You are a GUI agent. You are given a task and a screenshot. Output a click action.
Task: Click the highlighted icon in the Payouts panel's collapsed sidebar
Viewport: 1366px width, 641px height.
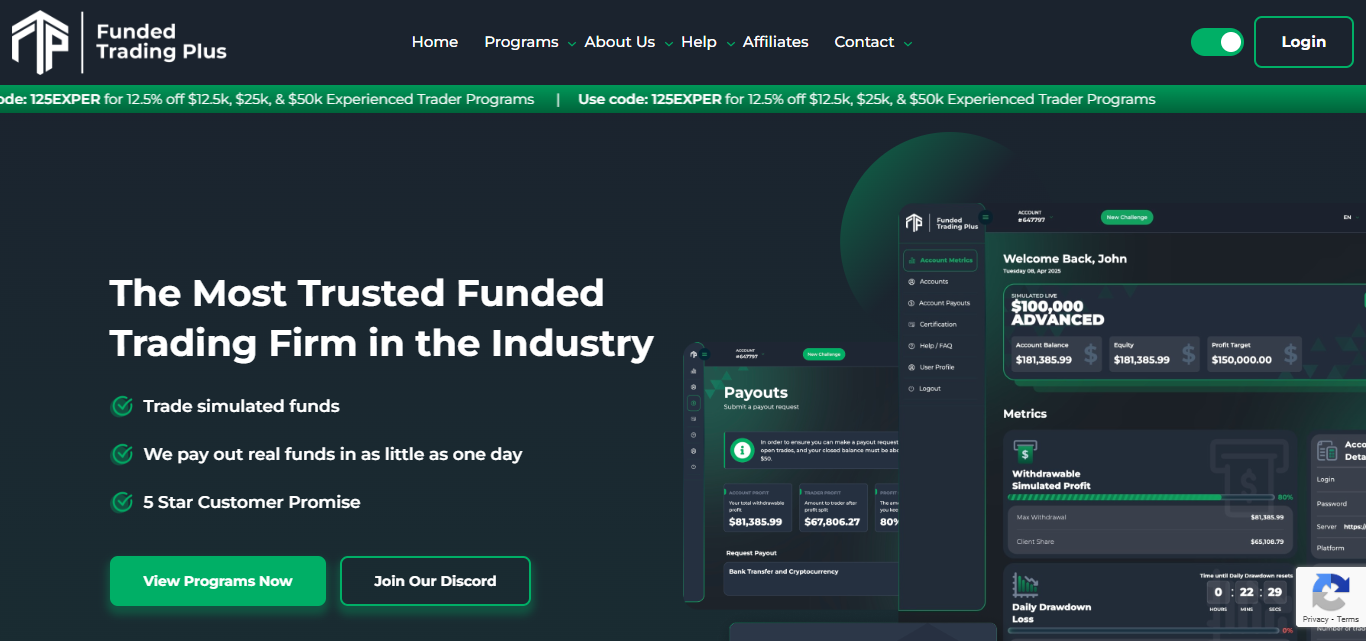[x=693, y=403]
